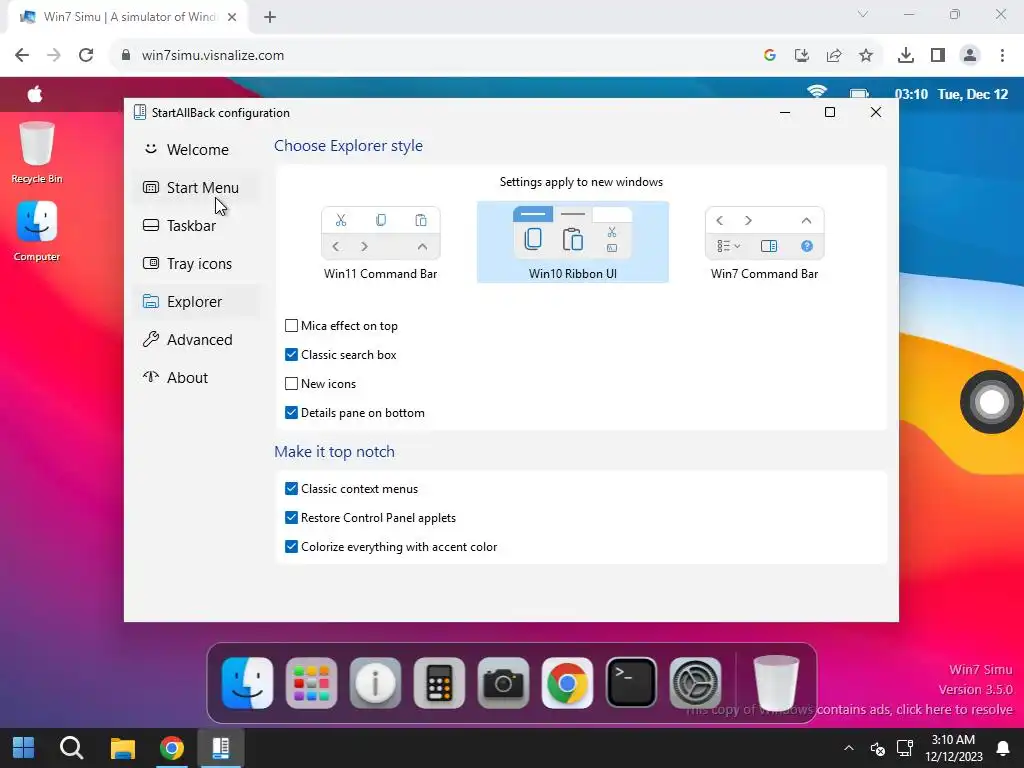
Task: Launch Camera from the dock
Action: pos(504,683)
